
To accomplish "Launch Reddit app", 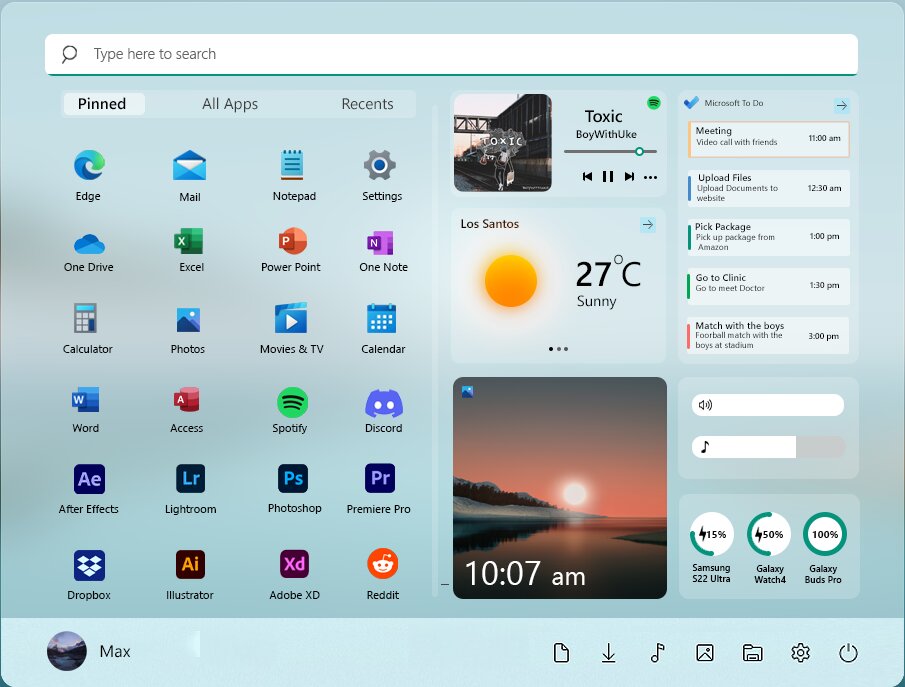I will pyautogui.click(x=383, y=563).
